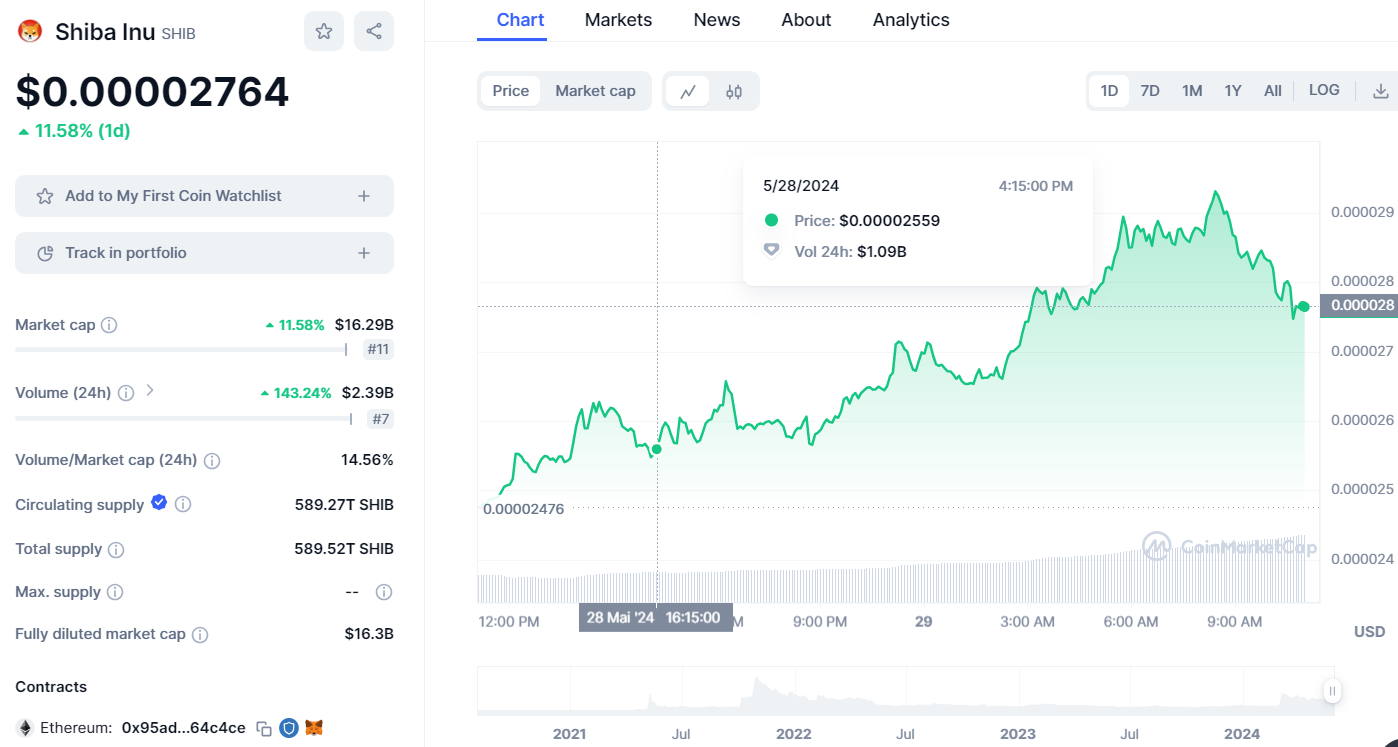Select the 1M time range
Image resolution: width=1398 pixels, height=747 pixels.
[1192, 91]
